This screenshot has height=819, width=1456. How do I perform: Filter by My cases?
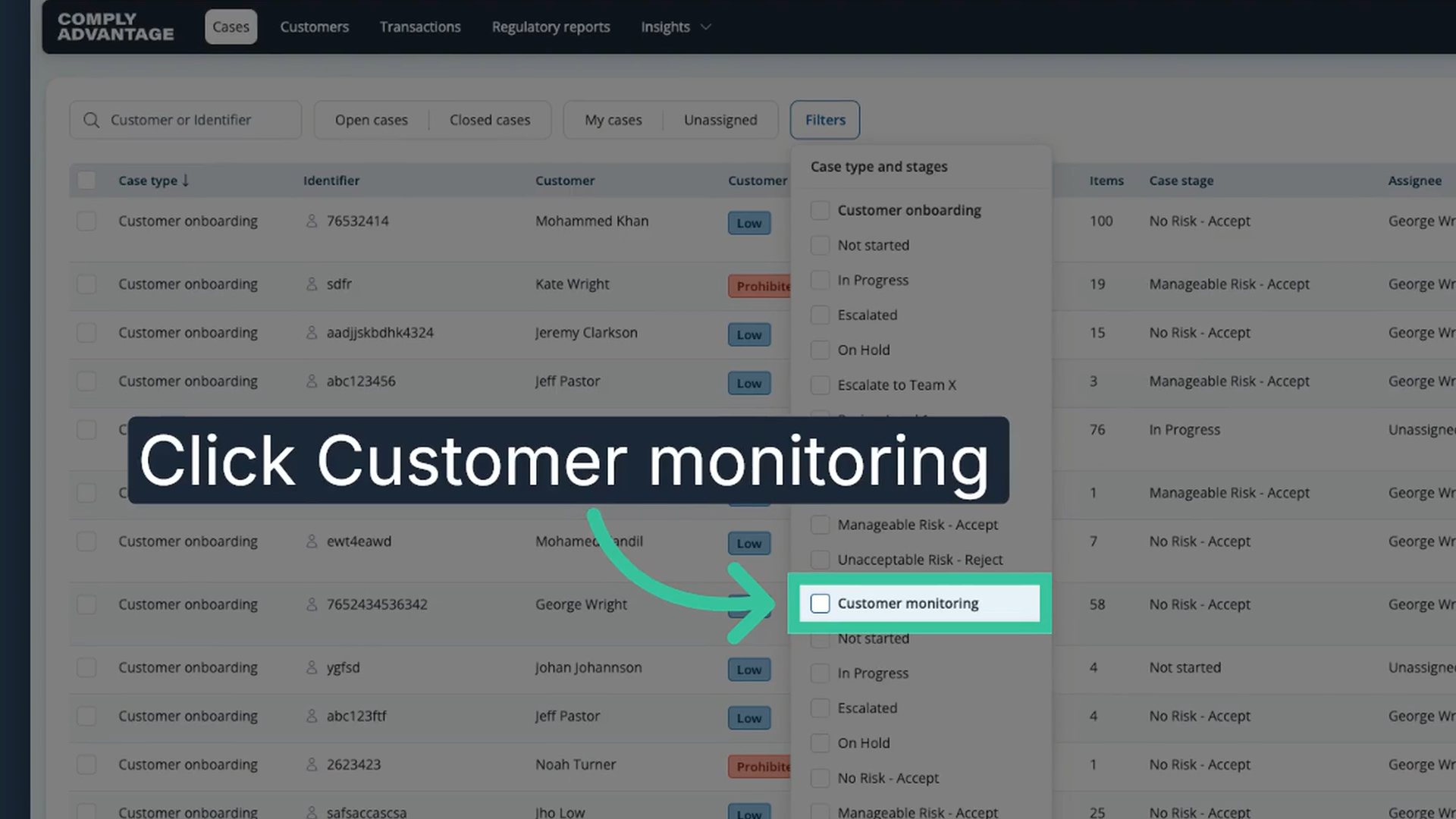pyautogui.click(x=613, y=120)
